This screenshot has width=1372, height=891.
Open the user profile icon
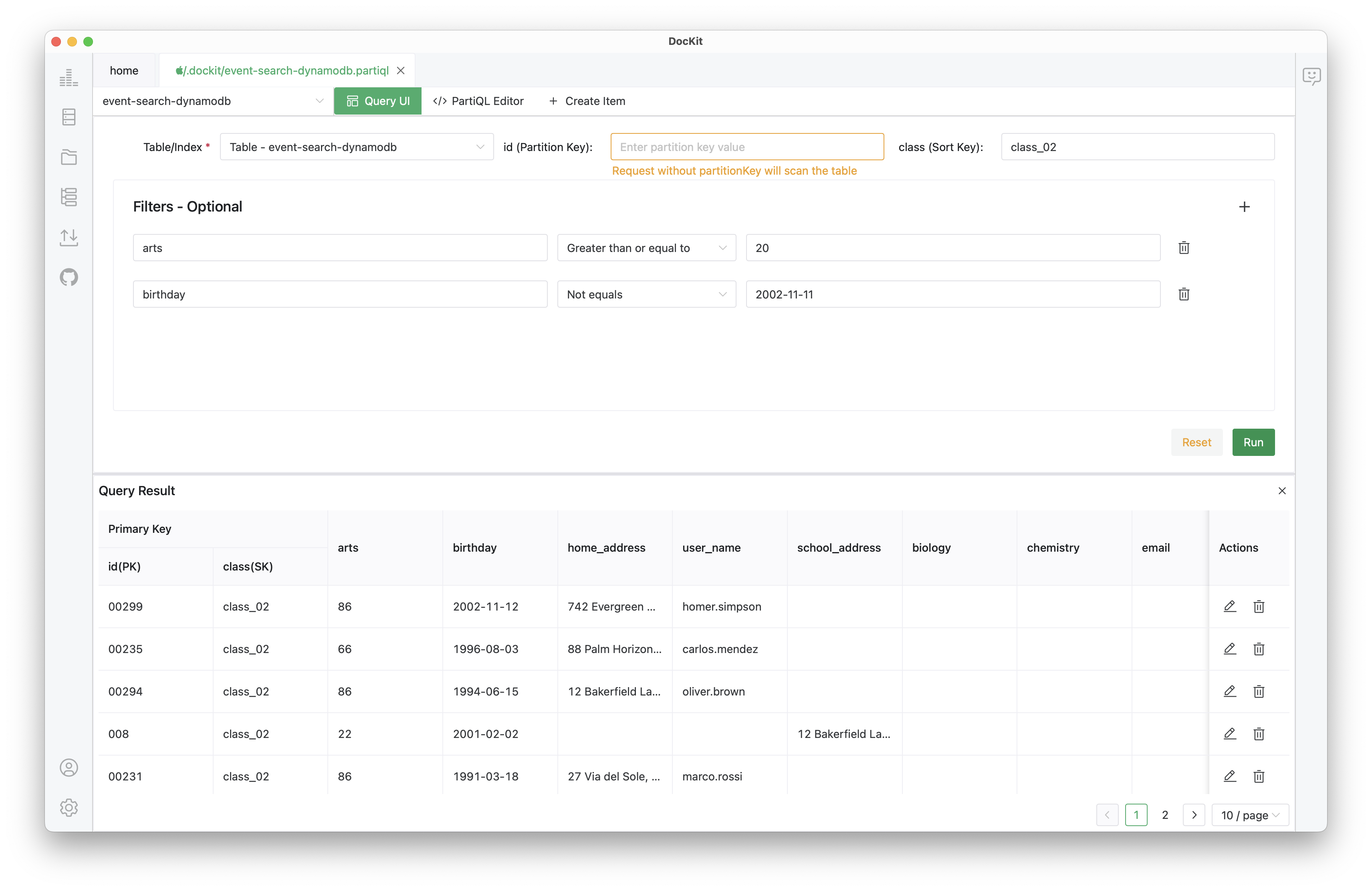pos(69,768)
